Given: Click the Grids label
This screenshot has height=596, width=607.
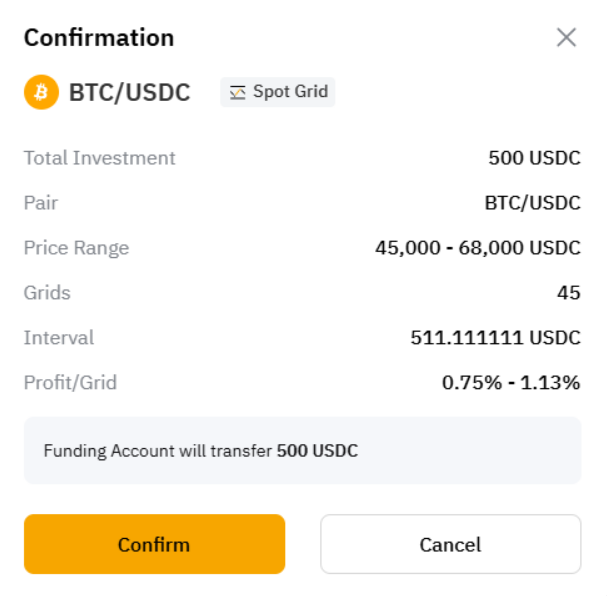Looking at the screenshot, I should tap(47, 293).
